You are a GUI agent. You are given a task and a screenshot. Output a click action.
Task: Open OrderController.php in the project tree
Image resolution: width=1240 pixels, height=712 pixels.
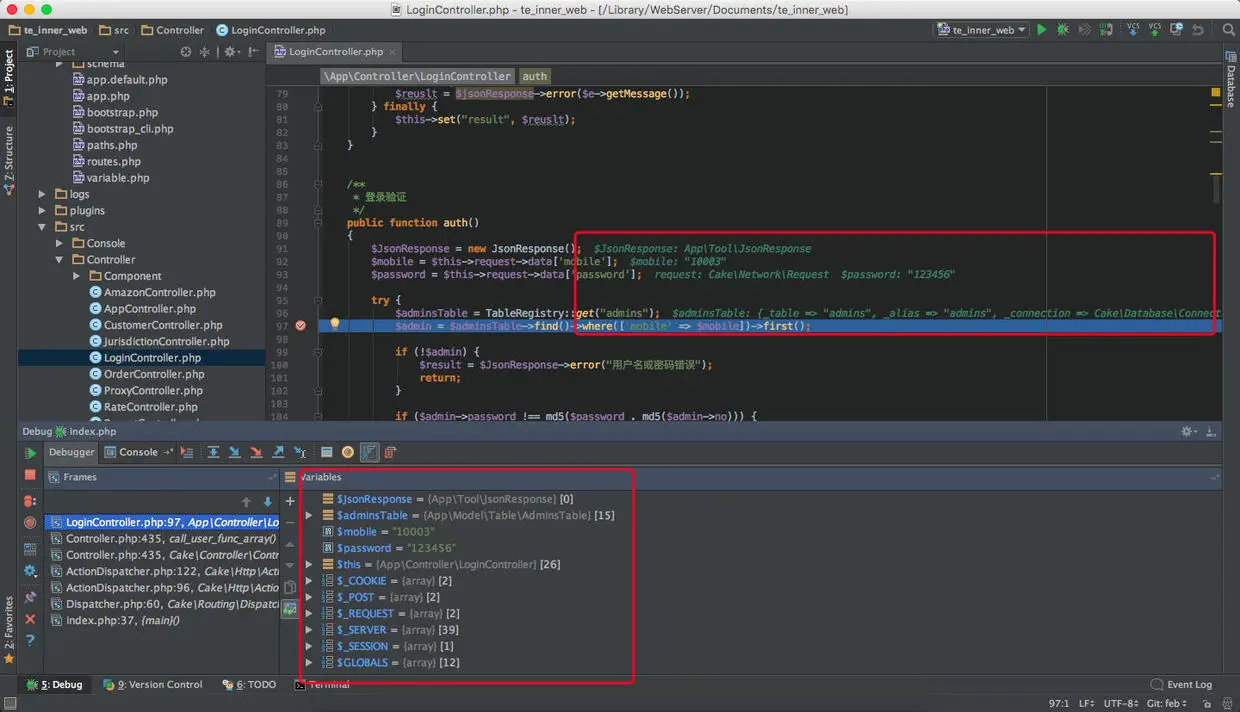click(154, 374)
